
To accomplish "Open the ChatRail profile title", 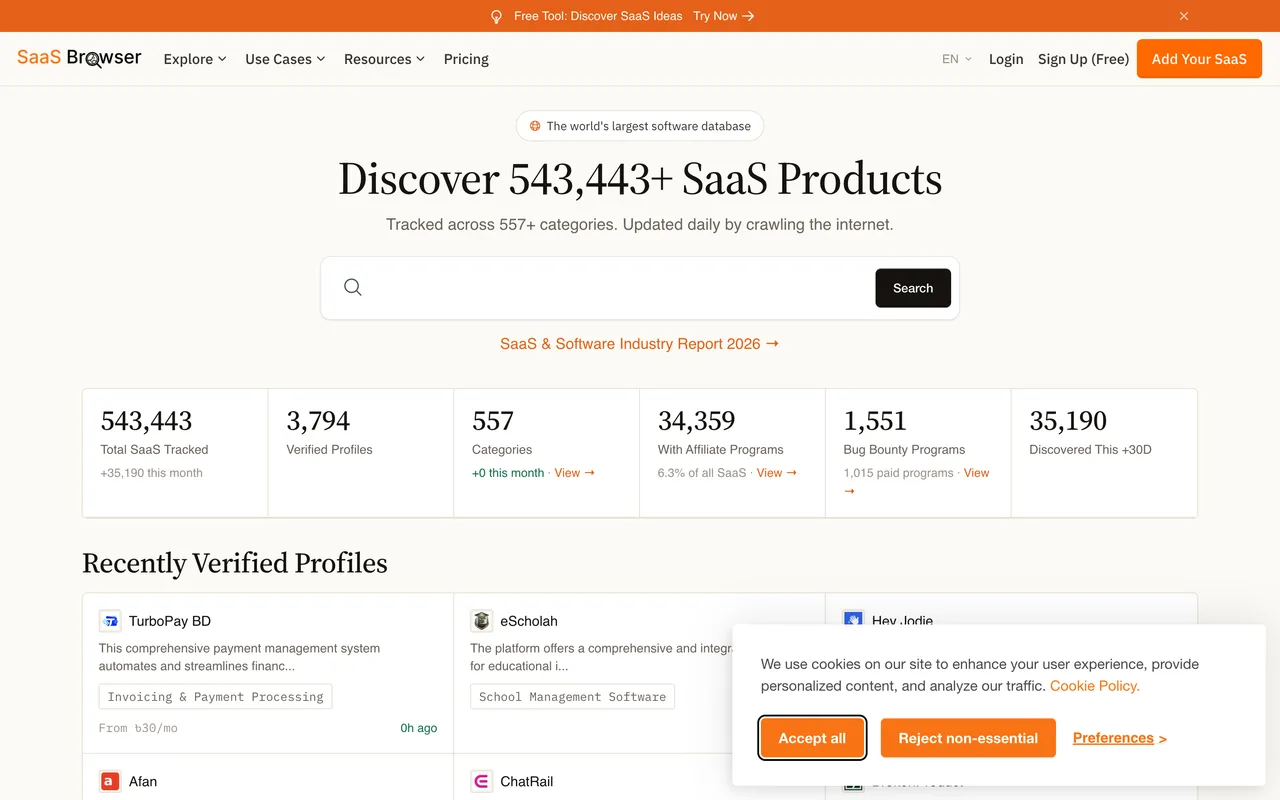I will click(527, 781).
